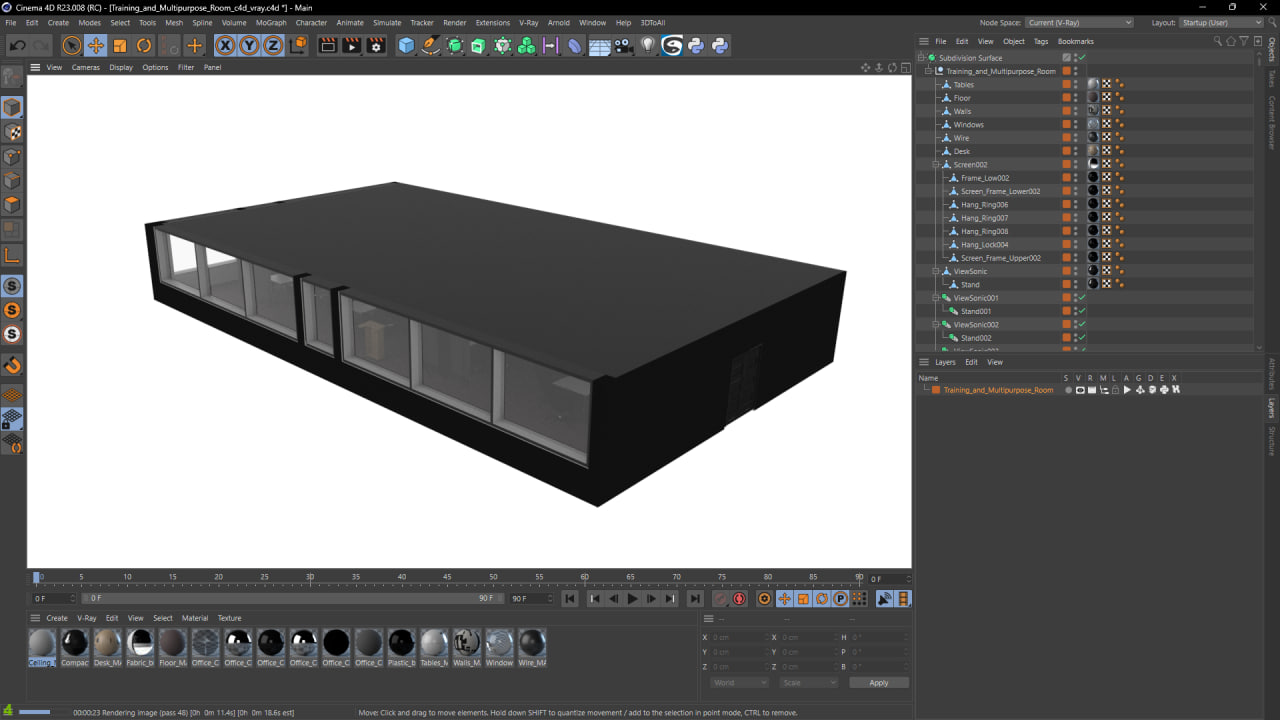
Task: Click timeline frame 45 marker
Action: 448,577
